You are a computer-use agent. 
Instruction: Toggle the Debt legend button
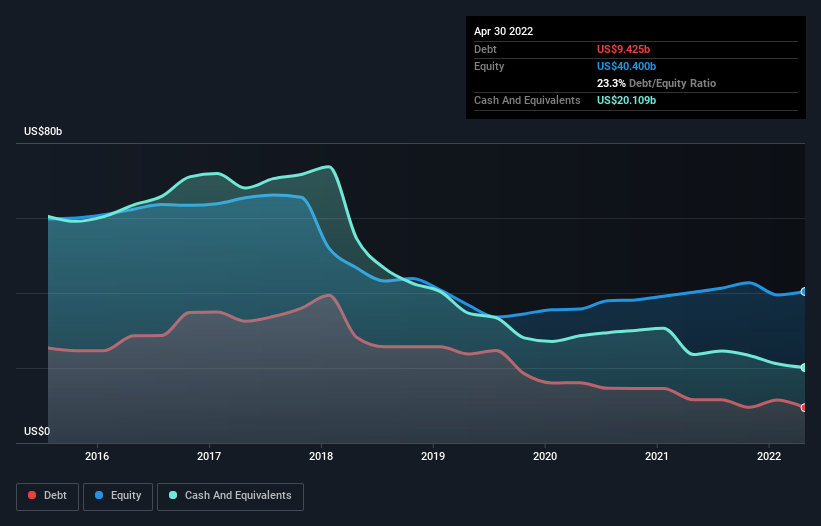pos(47,496)
